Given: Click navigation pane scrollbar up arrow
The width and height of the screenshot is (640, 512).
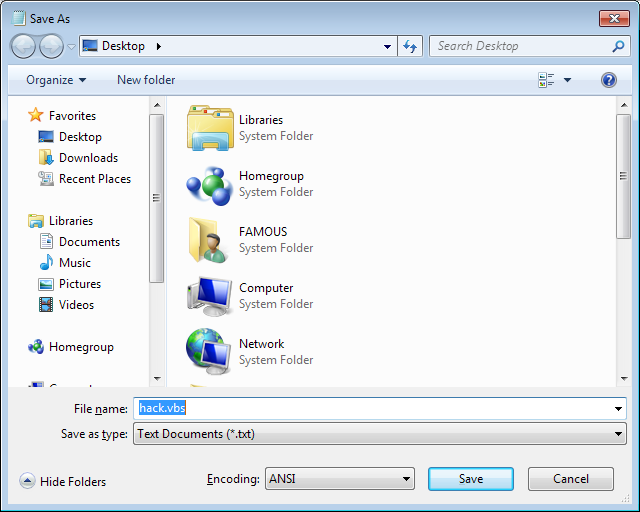Looking at the screenshot, I should coord(157,105).
